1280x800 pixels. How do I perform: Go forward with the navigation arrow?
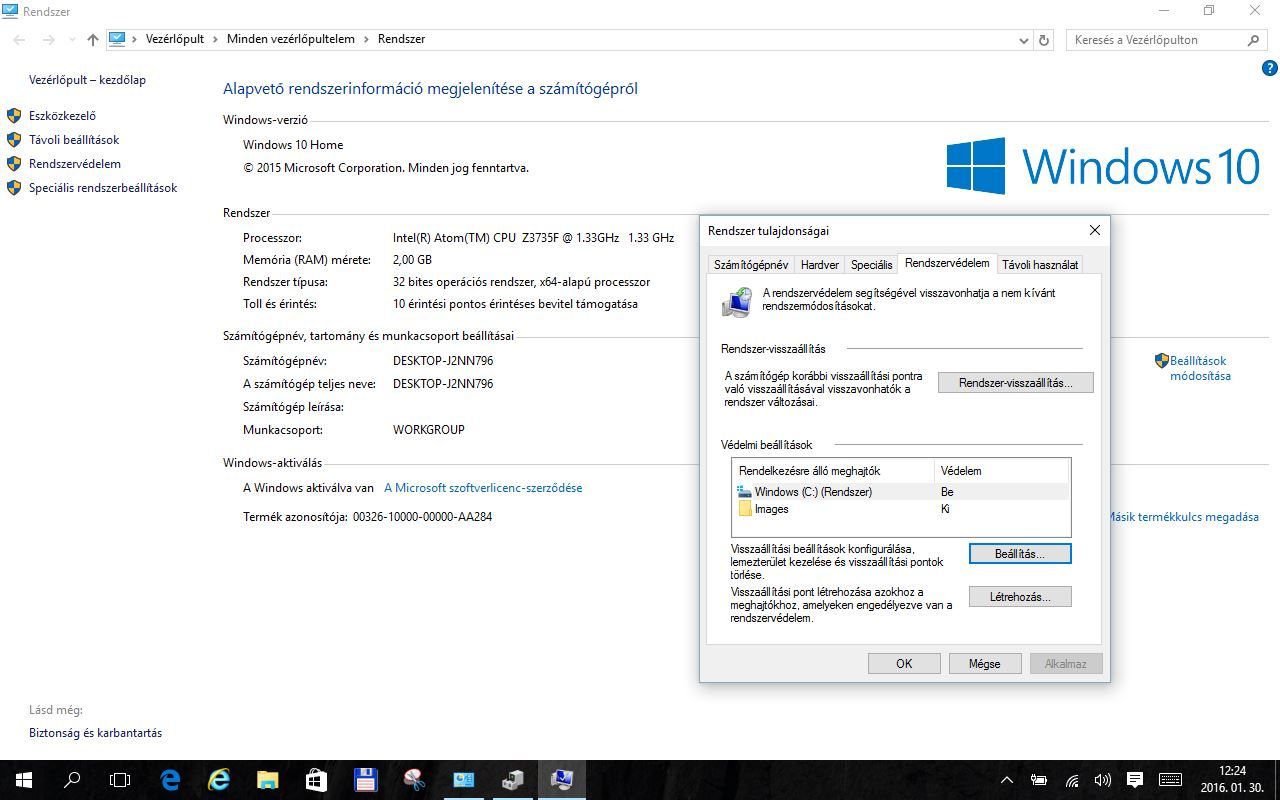48,40
